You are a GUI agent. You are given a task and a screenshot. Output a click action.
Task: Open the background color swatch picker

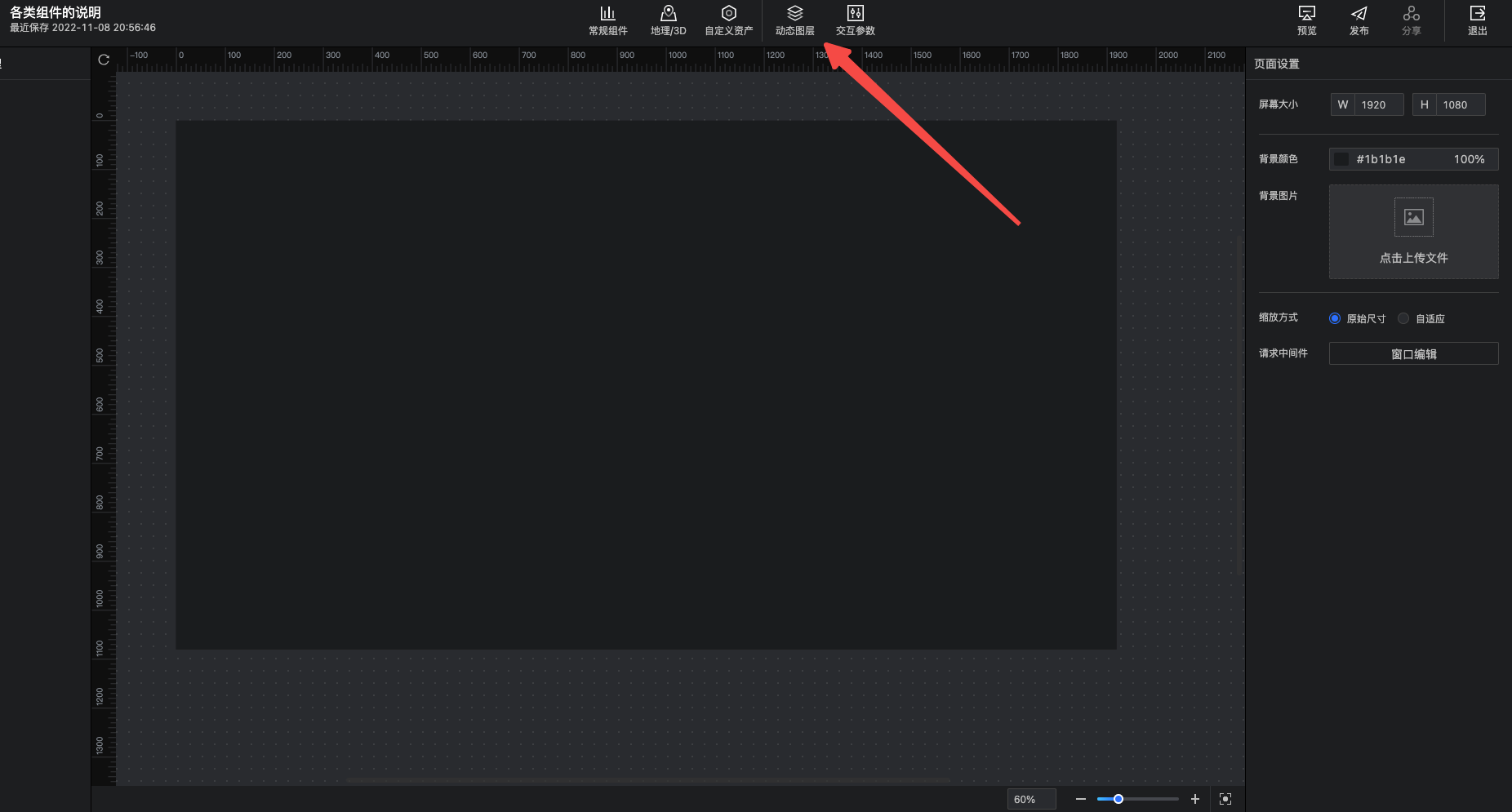[x=1341, y=159]
